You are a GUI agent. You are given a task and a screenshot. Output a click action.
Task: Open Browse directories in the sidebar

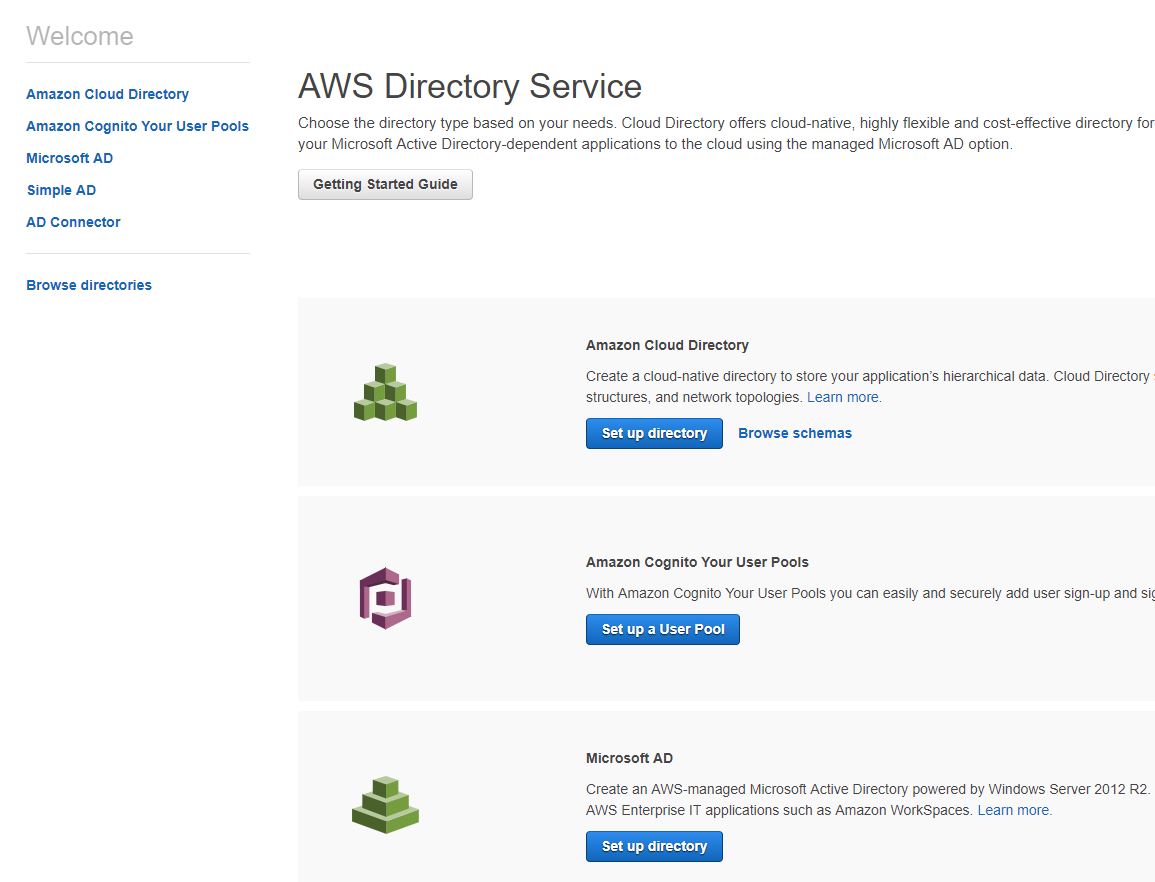click(89, 285)
